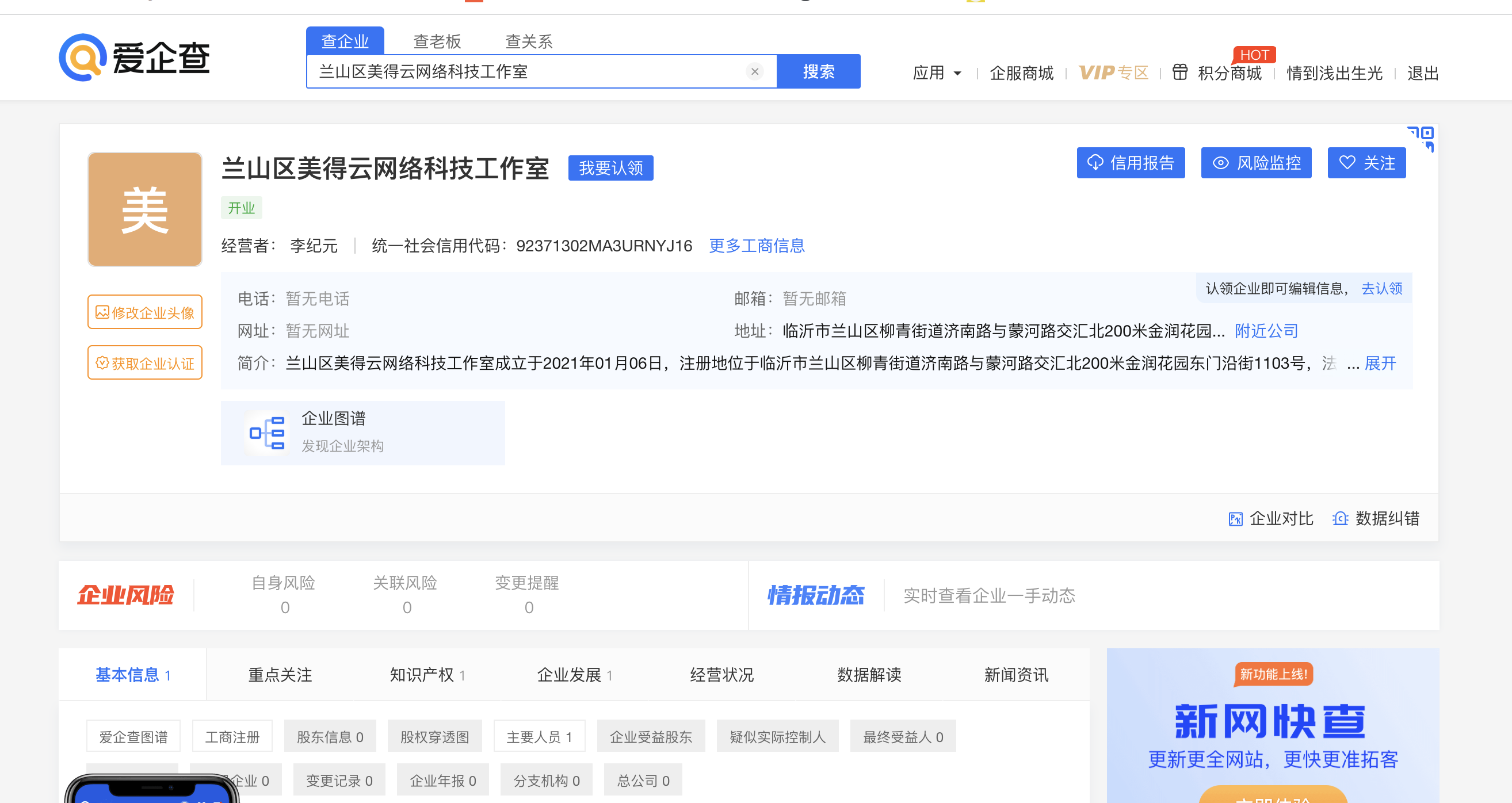Open 附近公司 nearby companies link

[1266, 331]
